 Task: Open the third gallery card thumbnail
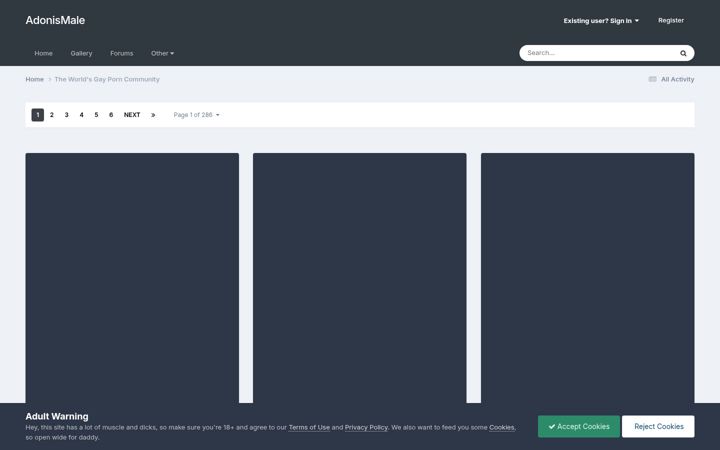[x=588, y=278]
